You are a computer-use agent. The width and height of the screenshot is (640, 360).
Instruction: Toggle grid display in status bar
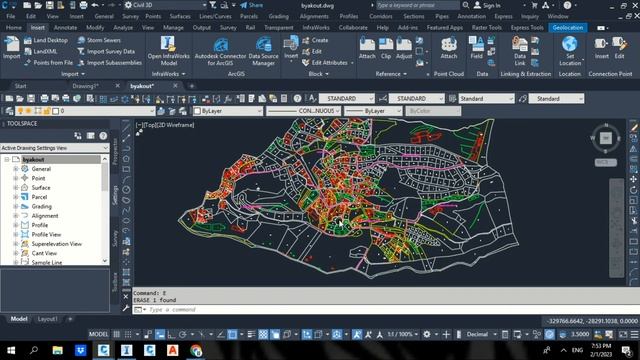point(117,334)
